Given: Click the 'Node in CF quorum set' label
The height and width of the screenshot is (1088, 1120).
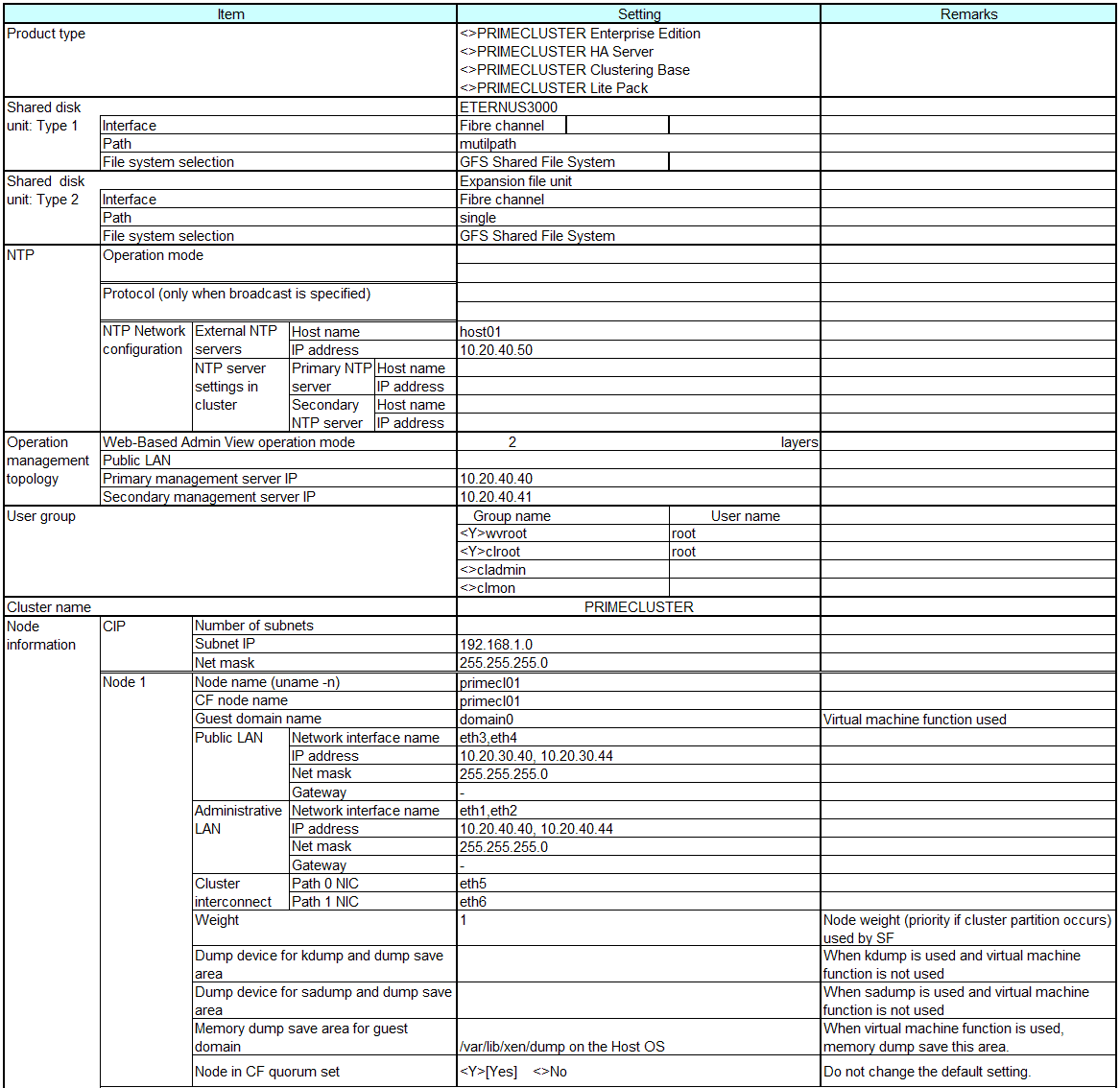Looking at the screenshot, I should coord(267,1072).
